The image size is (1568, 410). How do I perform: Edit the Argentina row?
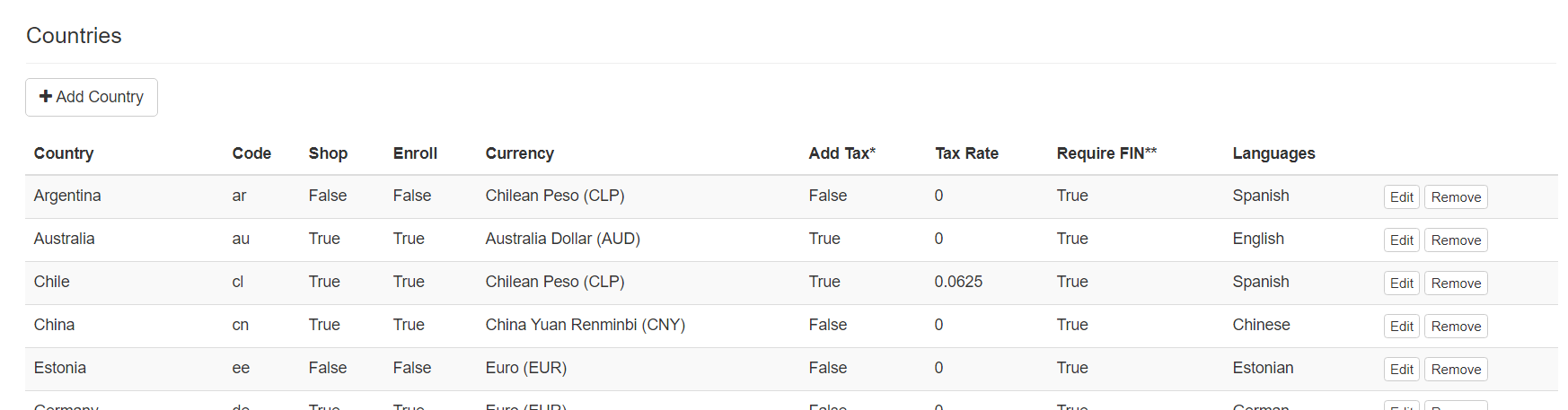click(1401, 197)
